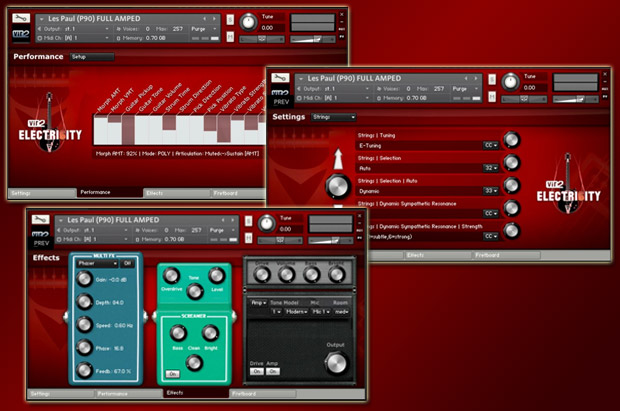Viewport: 620px width, 411px height.
Task: Toggle Mute button in Settings window
Action: [x=492, y=96]
